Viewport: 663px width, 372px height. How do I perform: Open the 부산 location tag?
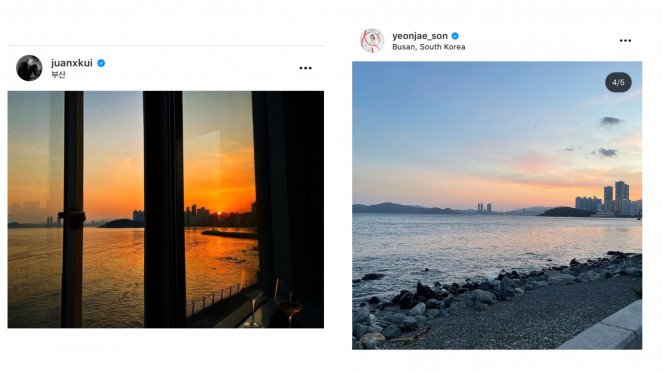[58, 74]
